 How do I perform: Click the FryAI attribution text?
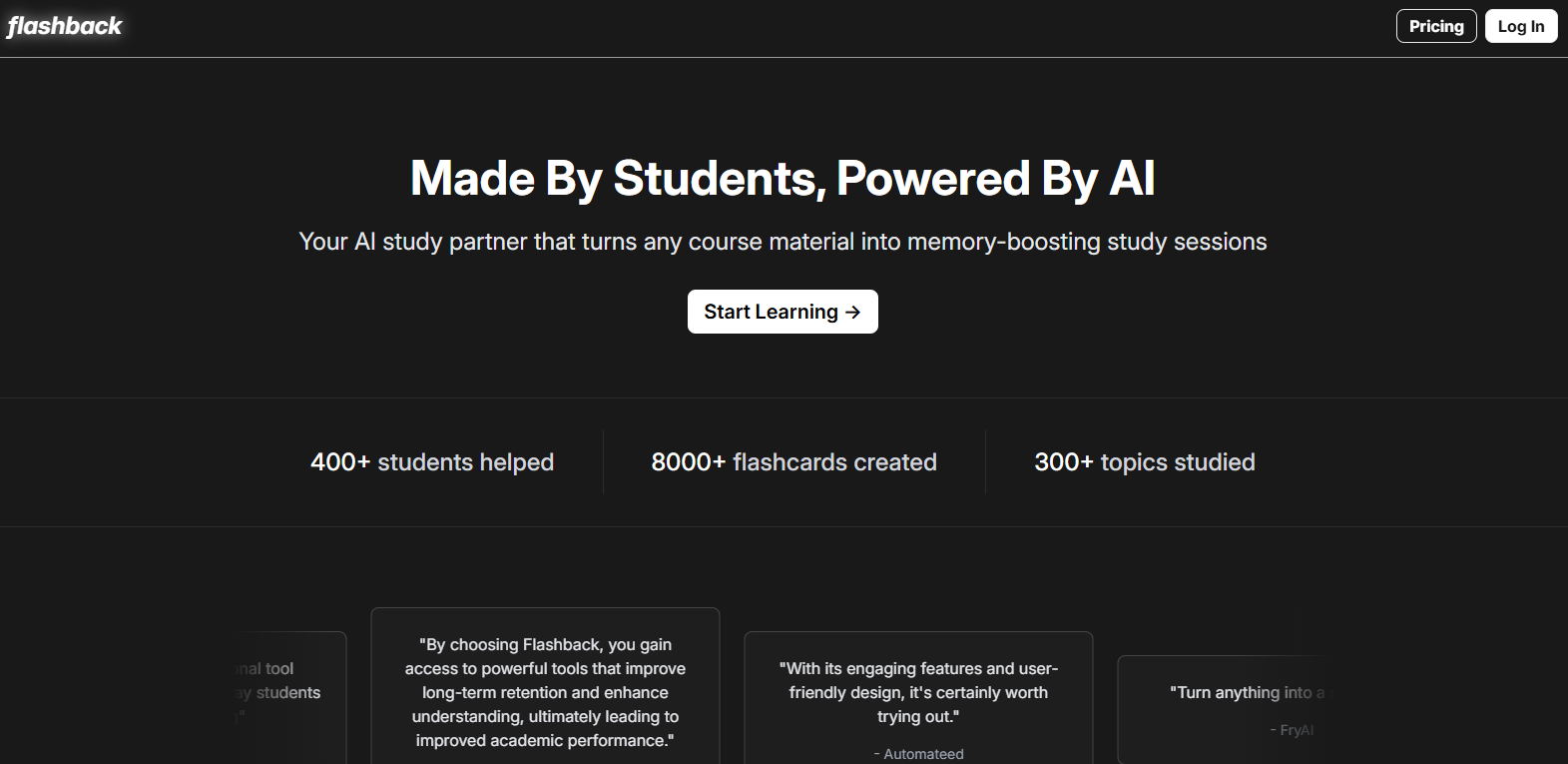pos(1292,730)
